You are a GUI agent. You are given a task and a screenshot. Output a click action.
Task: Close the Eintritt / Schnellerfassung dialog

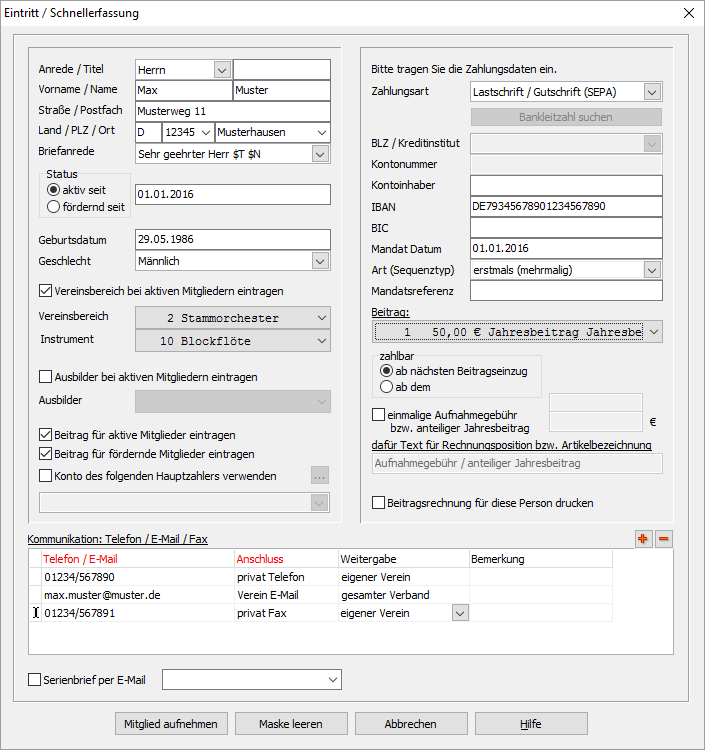(687, 13)
